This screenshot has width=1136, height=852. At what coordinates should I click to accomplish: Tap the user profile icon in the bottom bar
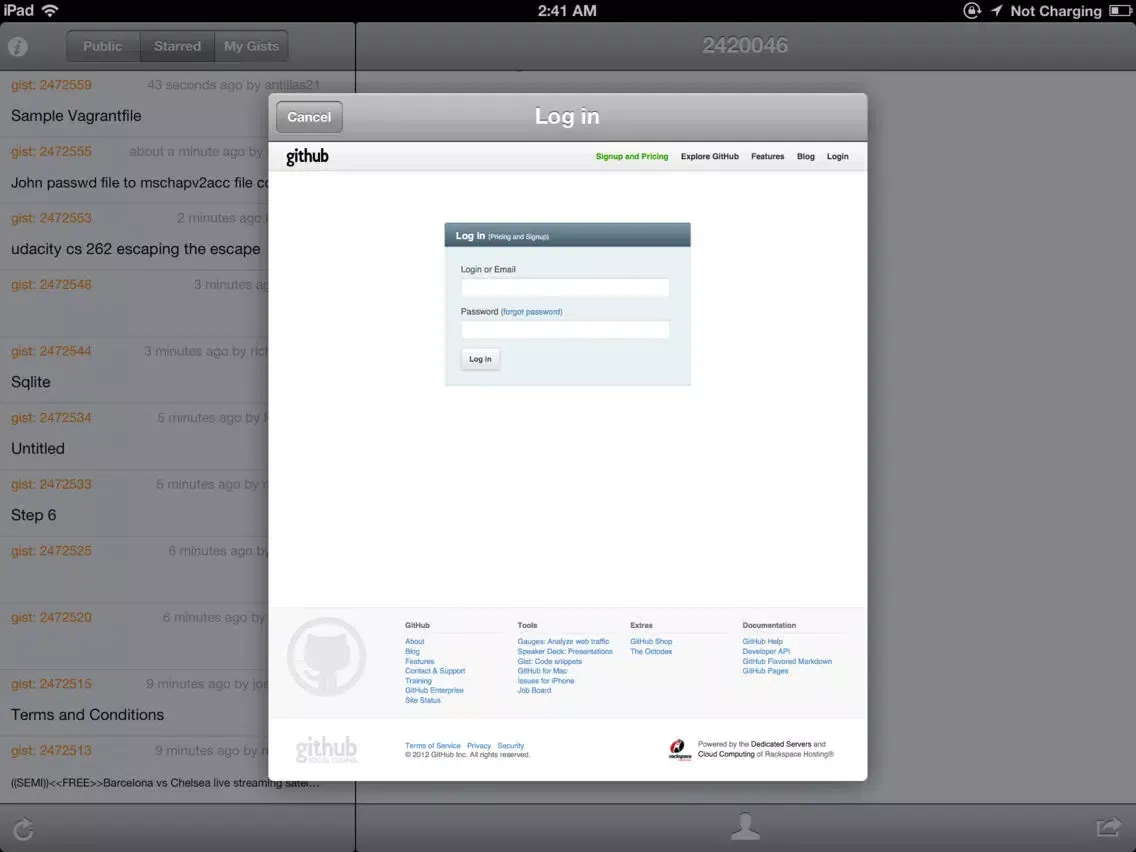coord(745,826)
